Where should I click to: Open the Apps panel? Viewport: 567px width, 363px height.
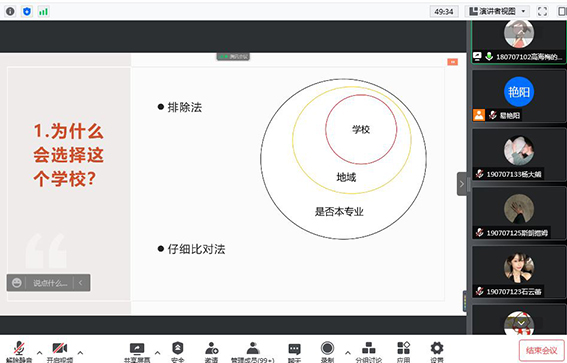pyautogui.click(x=403, y=352)
